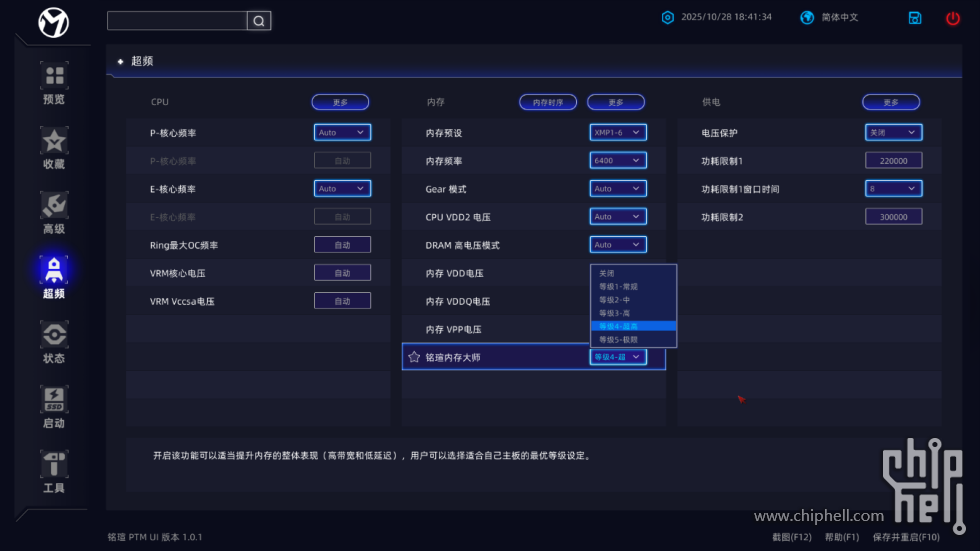Open the 工具 (Tools) sidebar section
The height and width of the screenshot is (551, 980).
pyautogui.click(x=54, y=472)
